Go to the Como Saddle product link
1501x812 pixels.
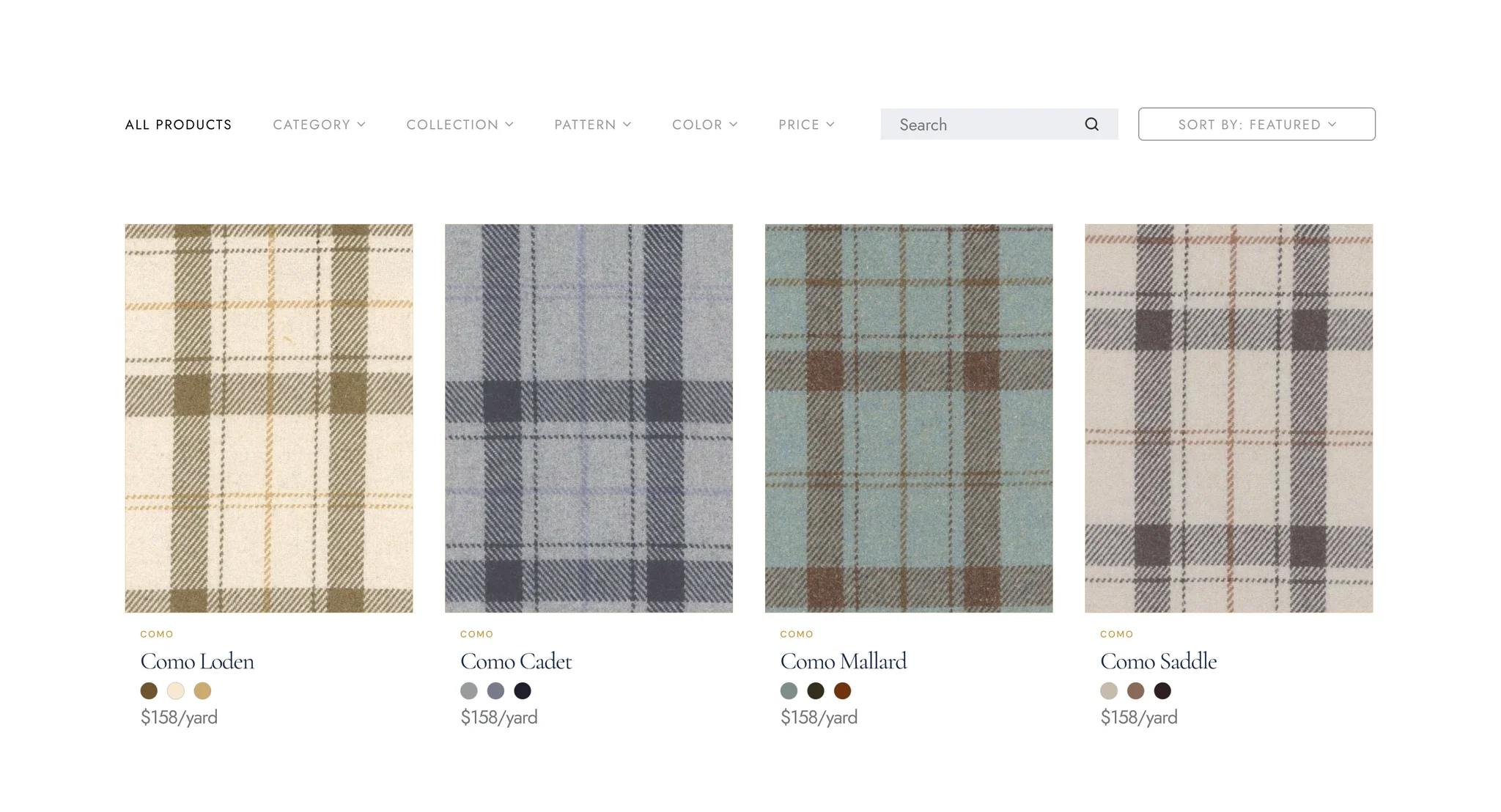point(1158,661)
